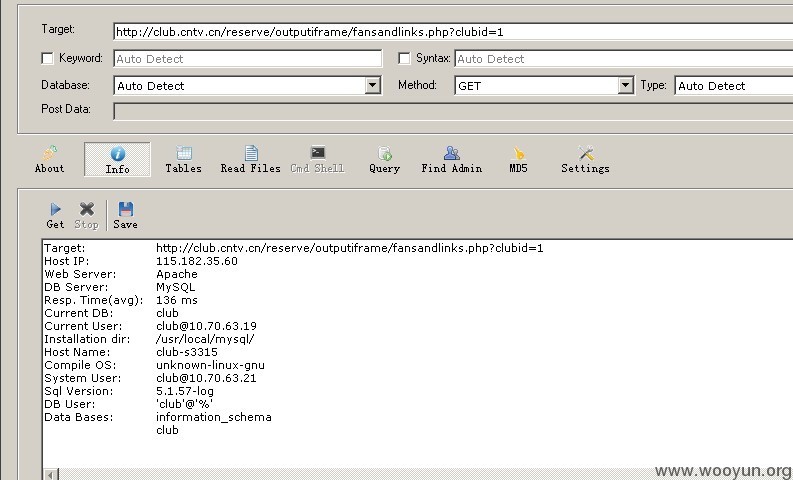Click the Stop icon
793x480 pixels.
coord(86,209)
